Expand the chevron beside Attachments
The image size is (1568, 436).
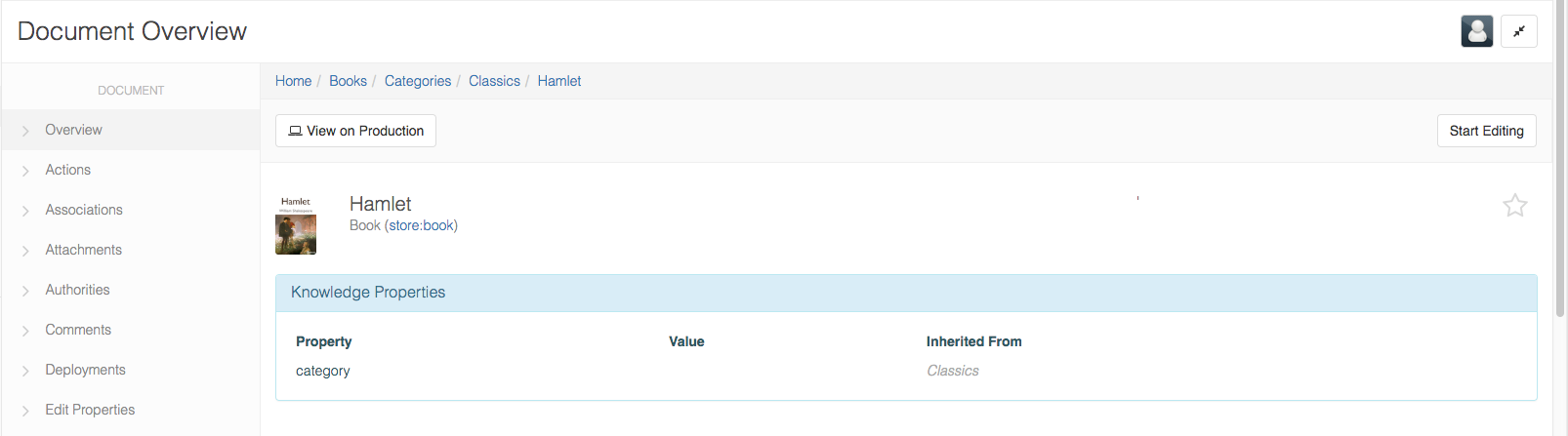click(x=25, y=251)
